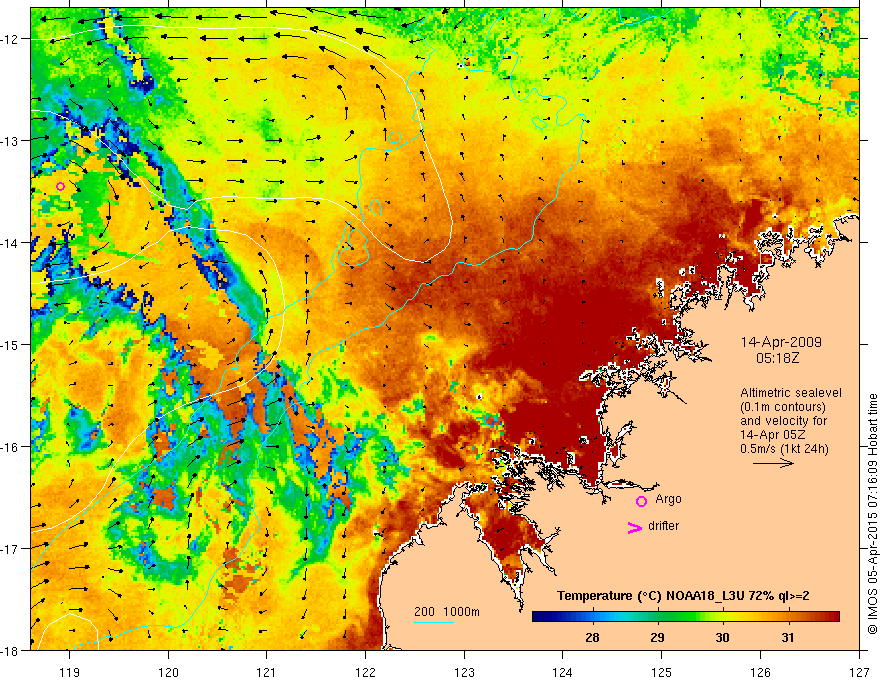Screen dimensions: 880x680
Task: Click the longitude axis label 120
Action: 168,672
